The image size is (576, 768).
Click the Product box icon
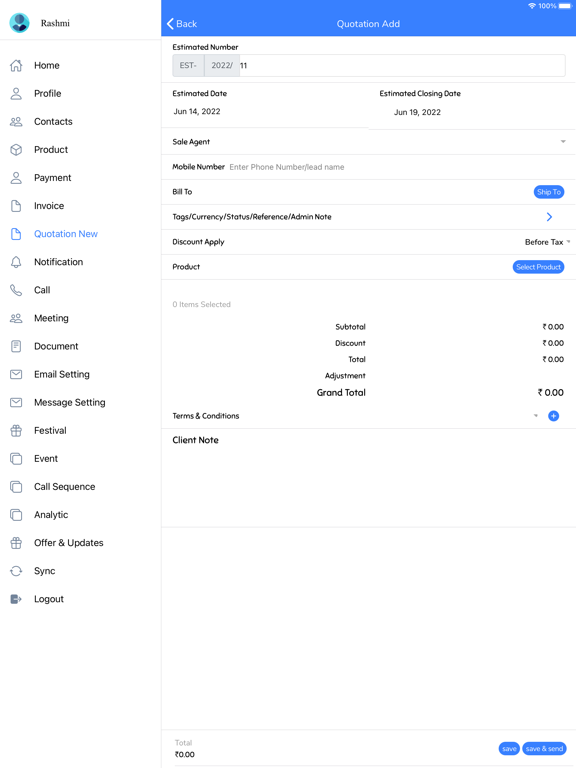pyautogui.click(x=16, y=149)
